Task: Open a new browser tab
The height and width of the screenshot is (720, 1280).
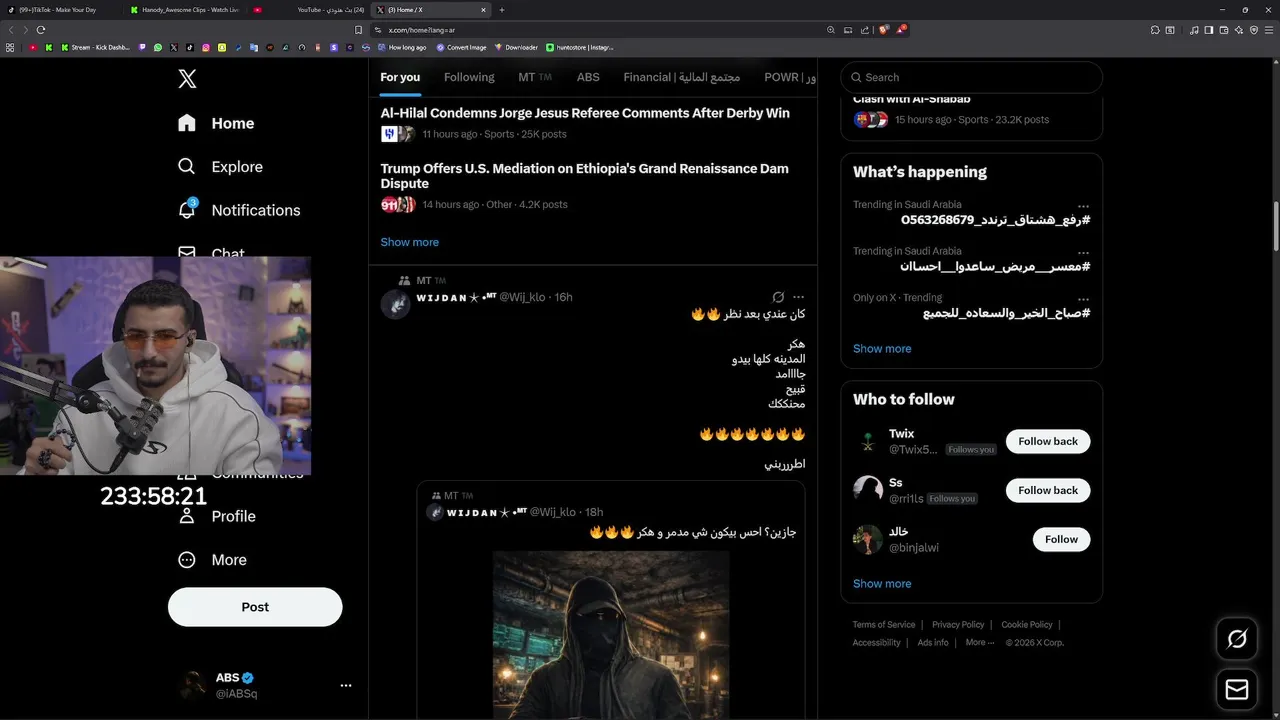Action: coord(502,10)
